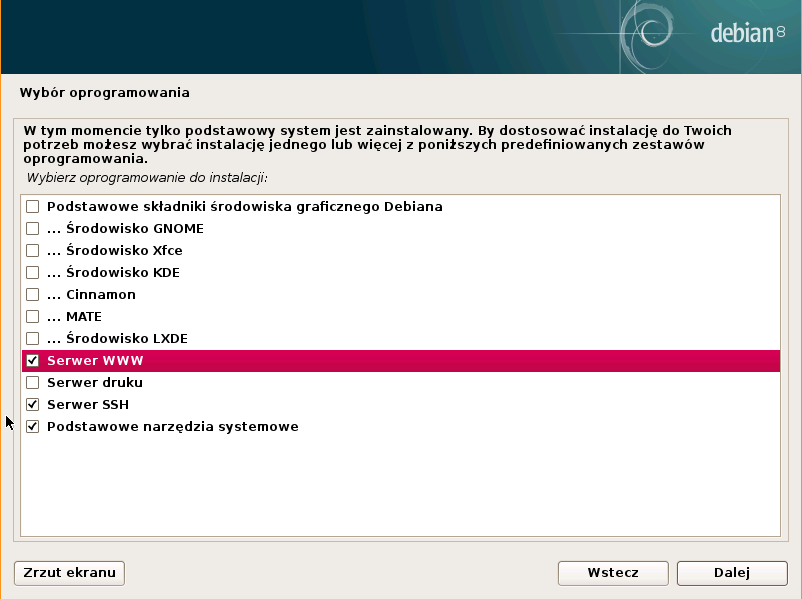
Task: Highlight the '... Środowisko GNOME' label text
Action: click(x=125, y=229)
